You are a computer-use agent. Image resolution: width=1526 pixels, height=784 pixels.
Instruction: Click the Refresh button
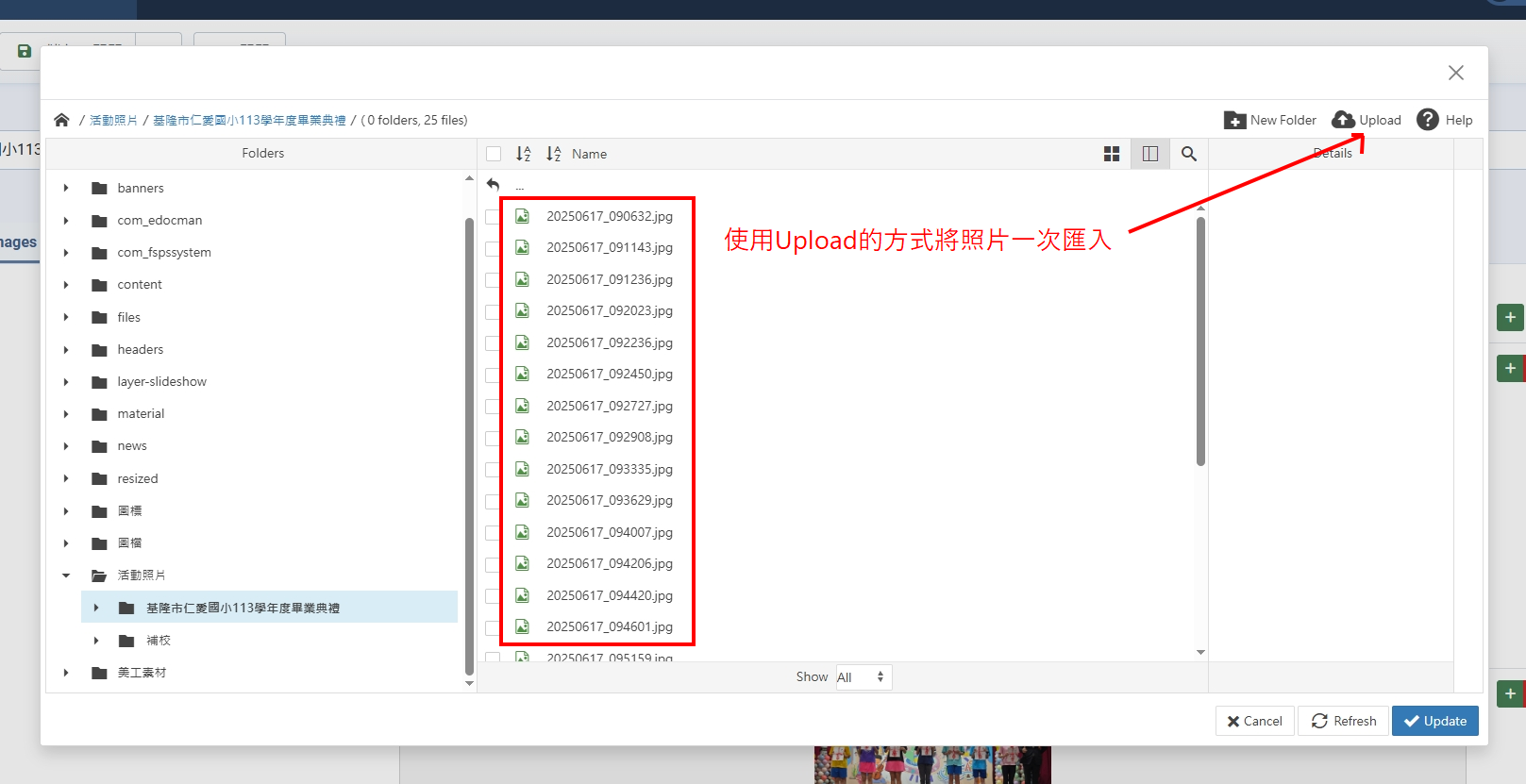1343,721
